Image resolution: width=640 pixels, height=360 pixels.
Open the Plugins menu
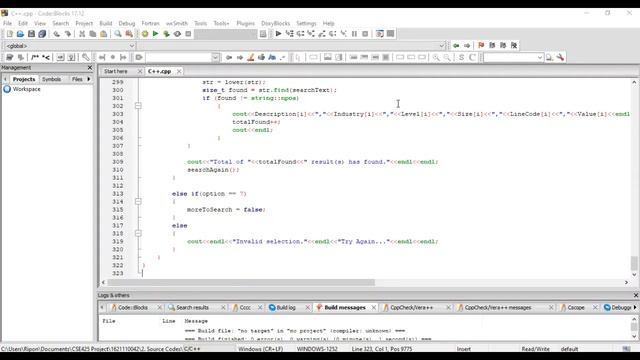tap(245, 23)
